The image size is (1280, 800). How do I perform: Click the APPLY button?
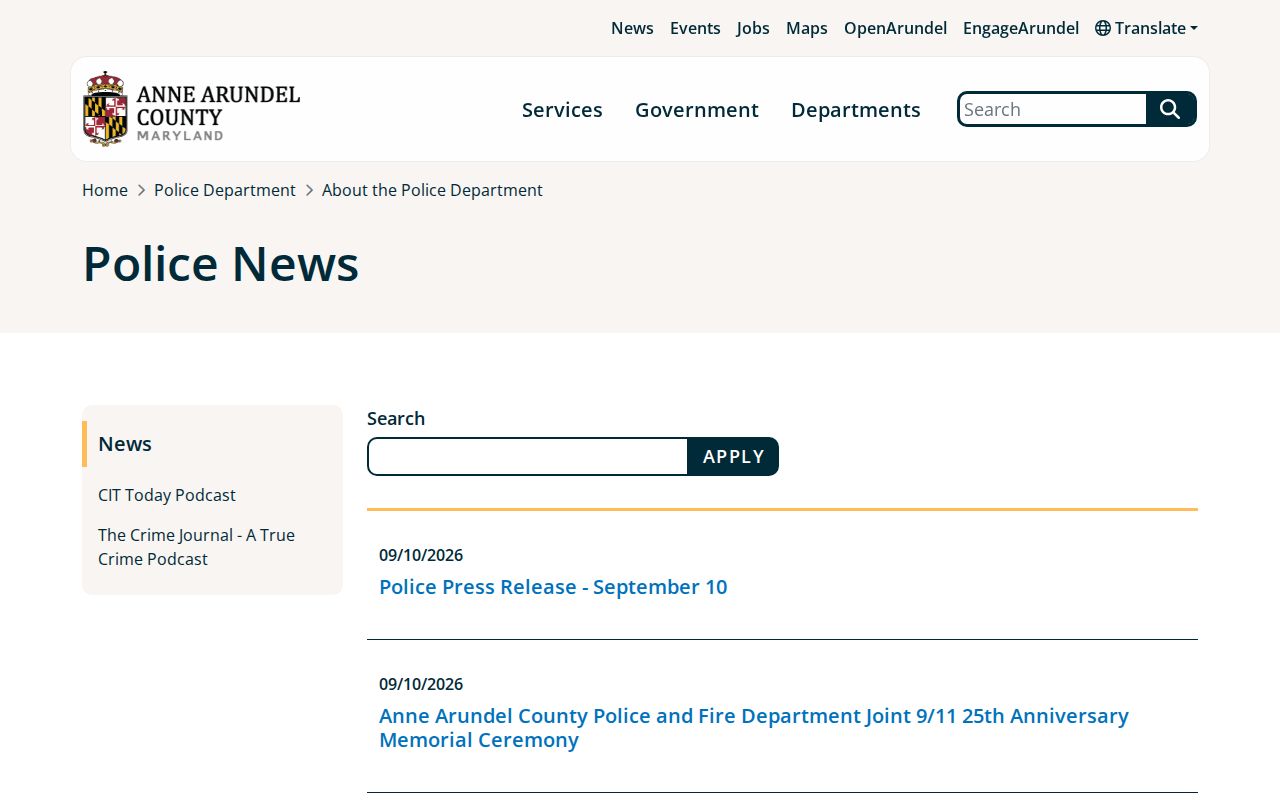coord(733,456)
